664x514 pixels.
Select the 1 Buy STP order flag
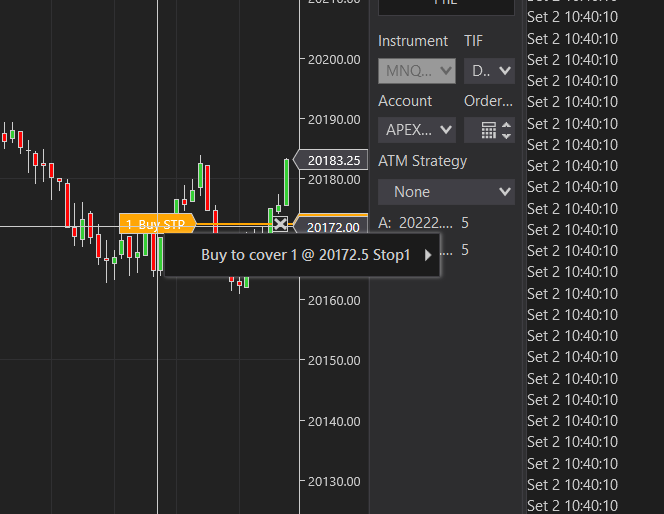pyautogui.click(x=158, y=224)
